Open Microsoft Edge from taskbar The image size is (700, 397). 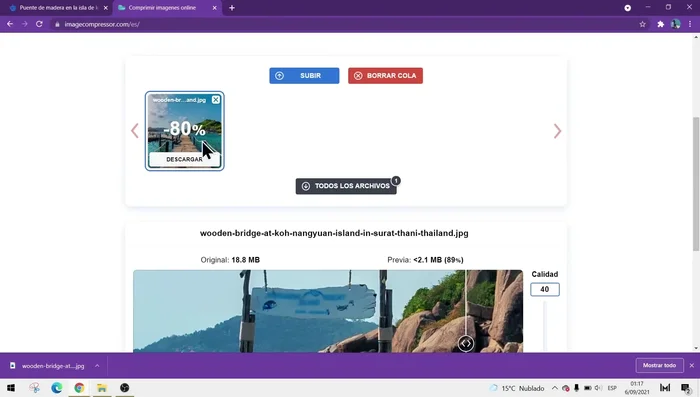(57, 388)
